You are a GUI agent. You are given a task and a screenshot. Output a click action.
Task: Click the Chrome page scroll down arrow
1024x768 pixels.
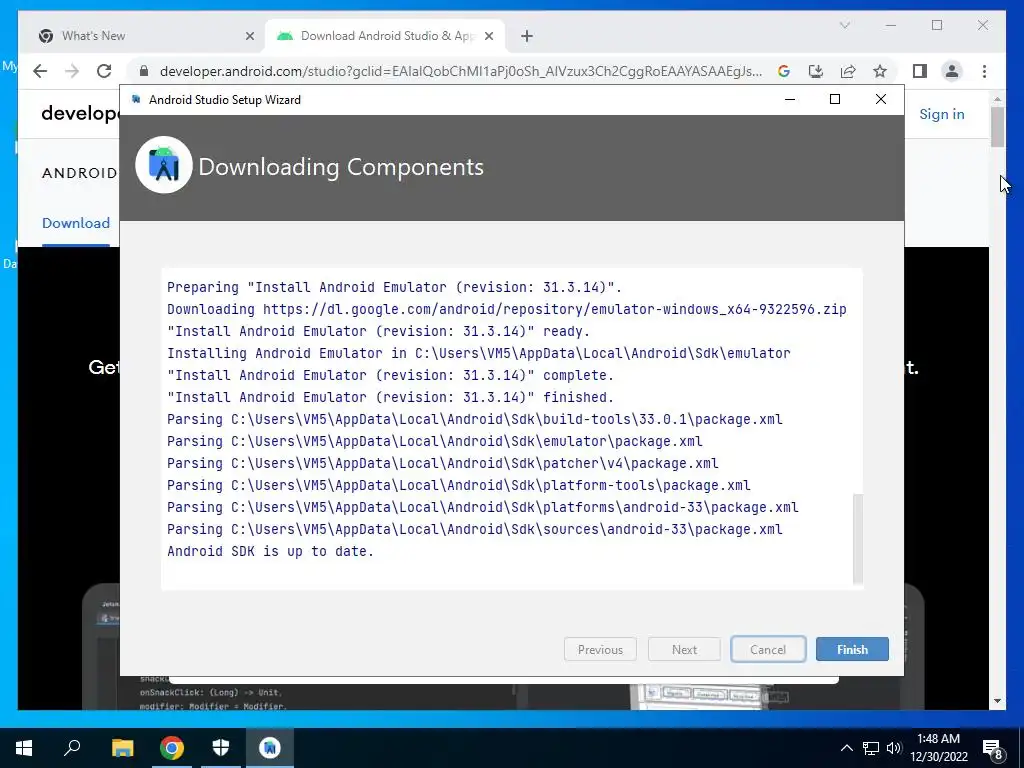(x=997, y=701)
